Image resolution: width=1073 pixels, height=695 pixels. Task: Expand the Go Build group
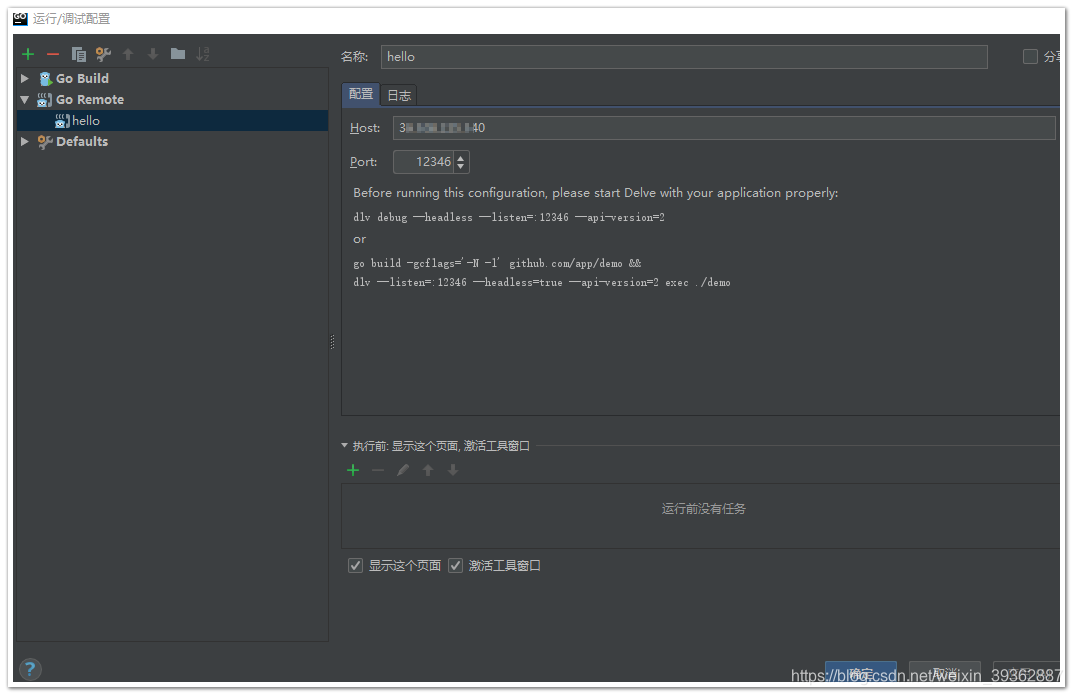pos(24,78)
